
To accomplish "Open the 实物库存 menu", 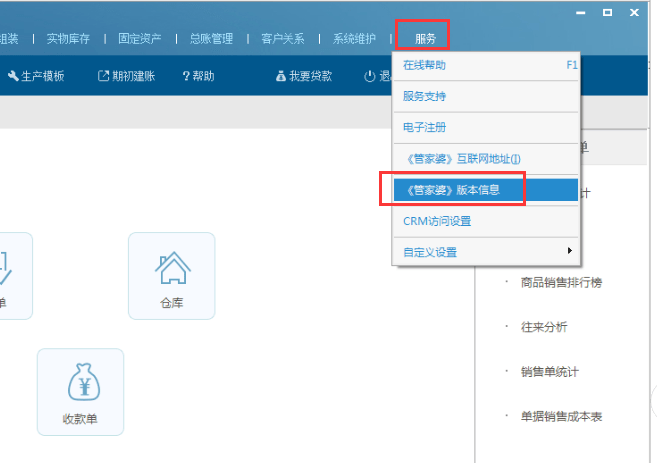I will pyautogui.click(x=68, y=39).
